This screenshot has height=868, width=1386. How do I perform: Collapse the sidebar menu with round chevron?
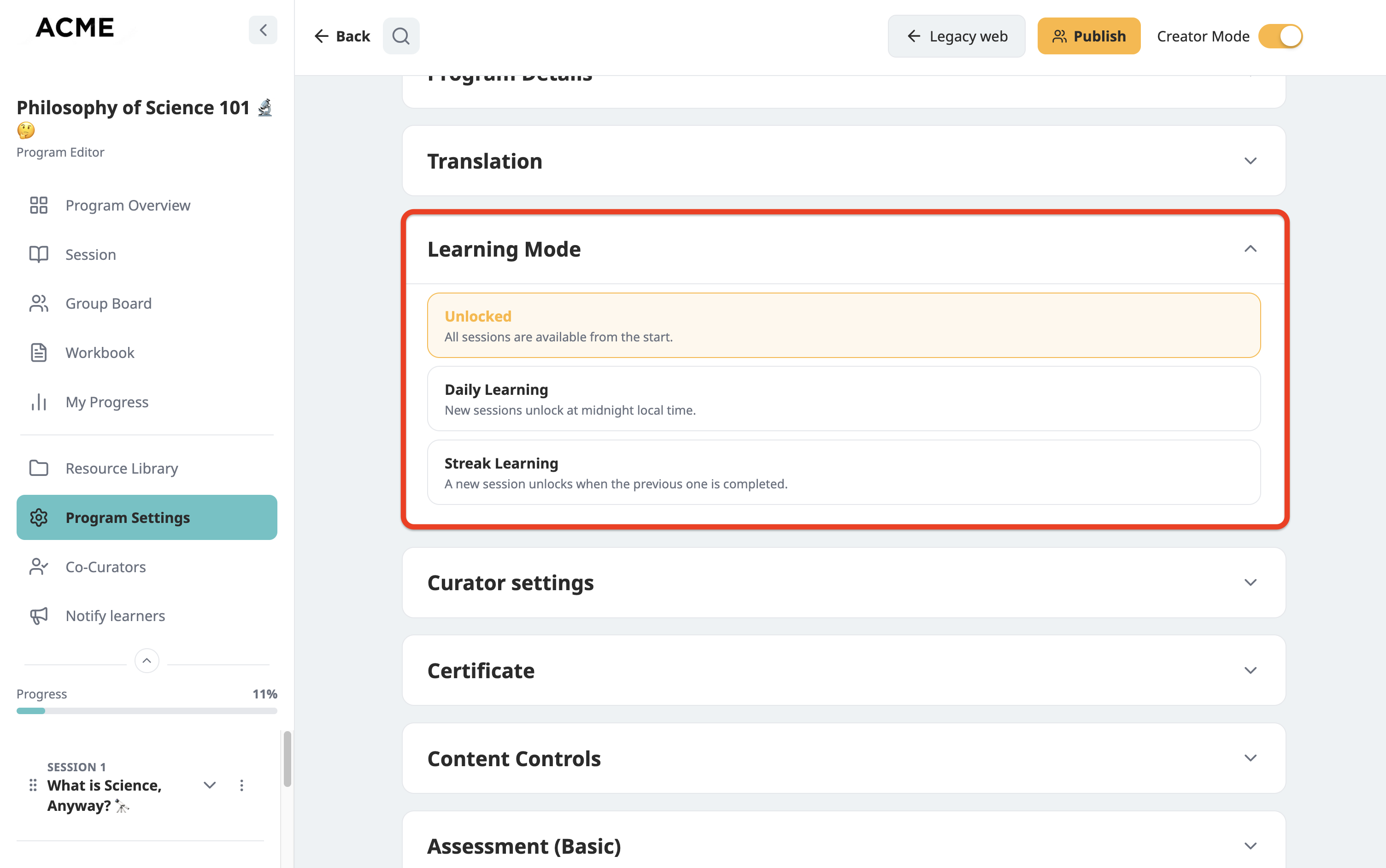(147, 661)
